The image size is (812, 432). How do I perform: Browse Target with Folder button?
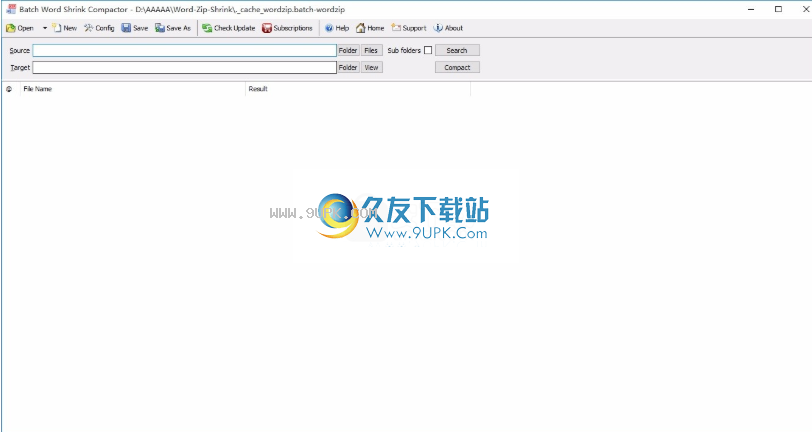pos(348,67)
